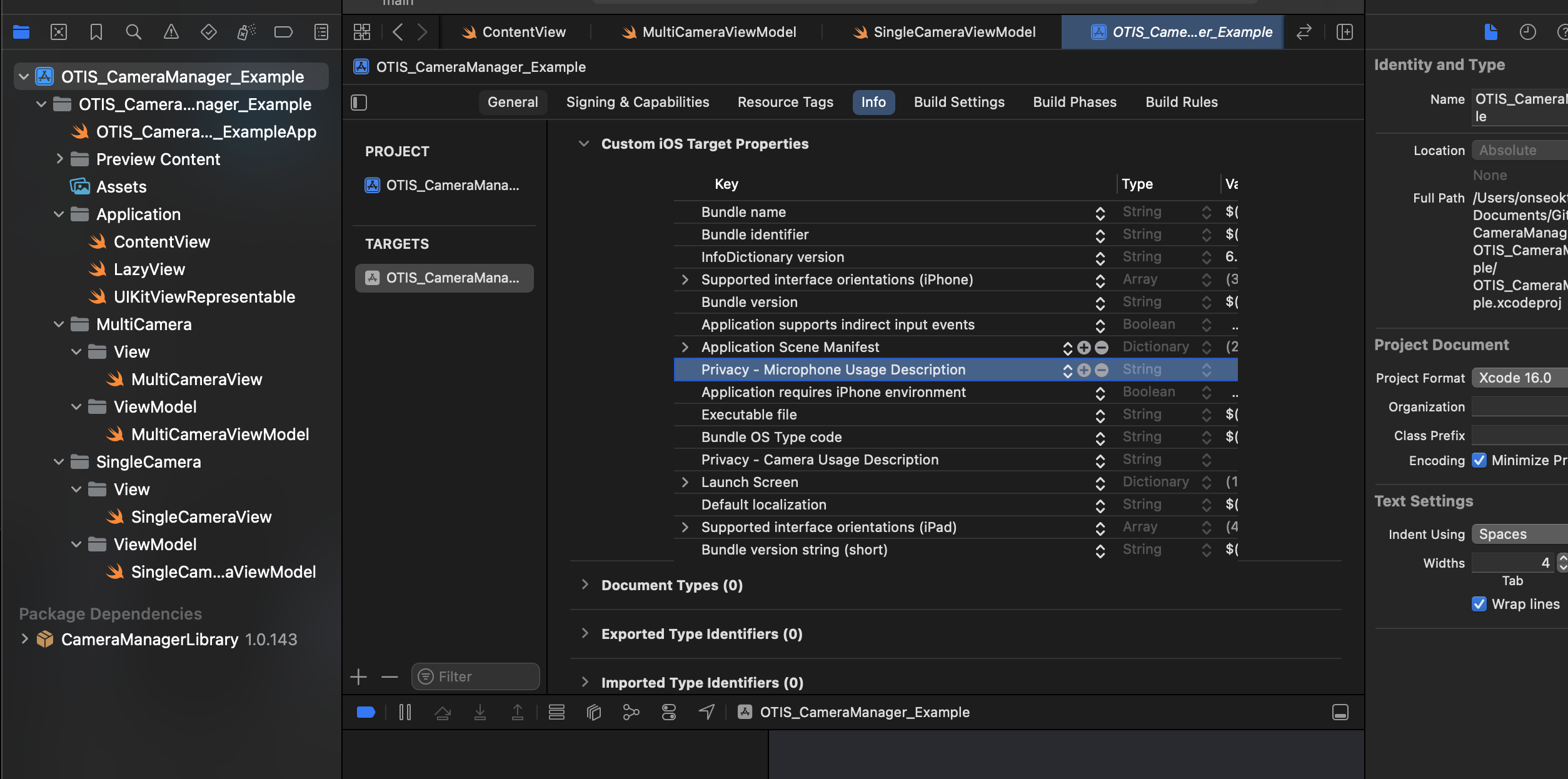
Task: Show the Source Control navigator icon
Action: tap(58, 32)
